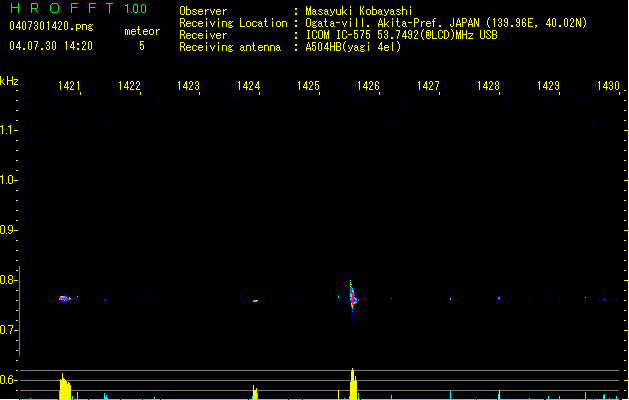Click the yellow intensity bar near 1424
629x400 pixels.
(255, 392)
